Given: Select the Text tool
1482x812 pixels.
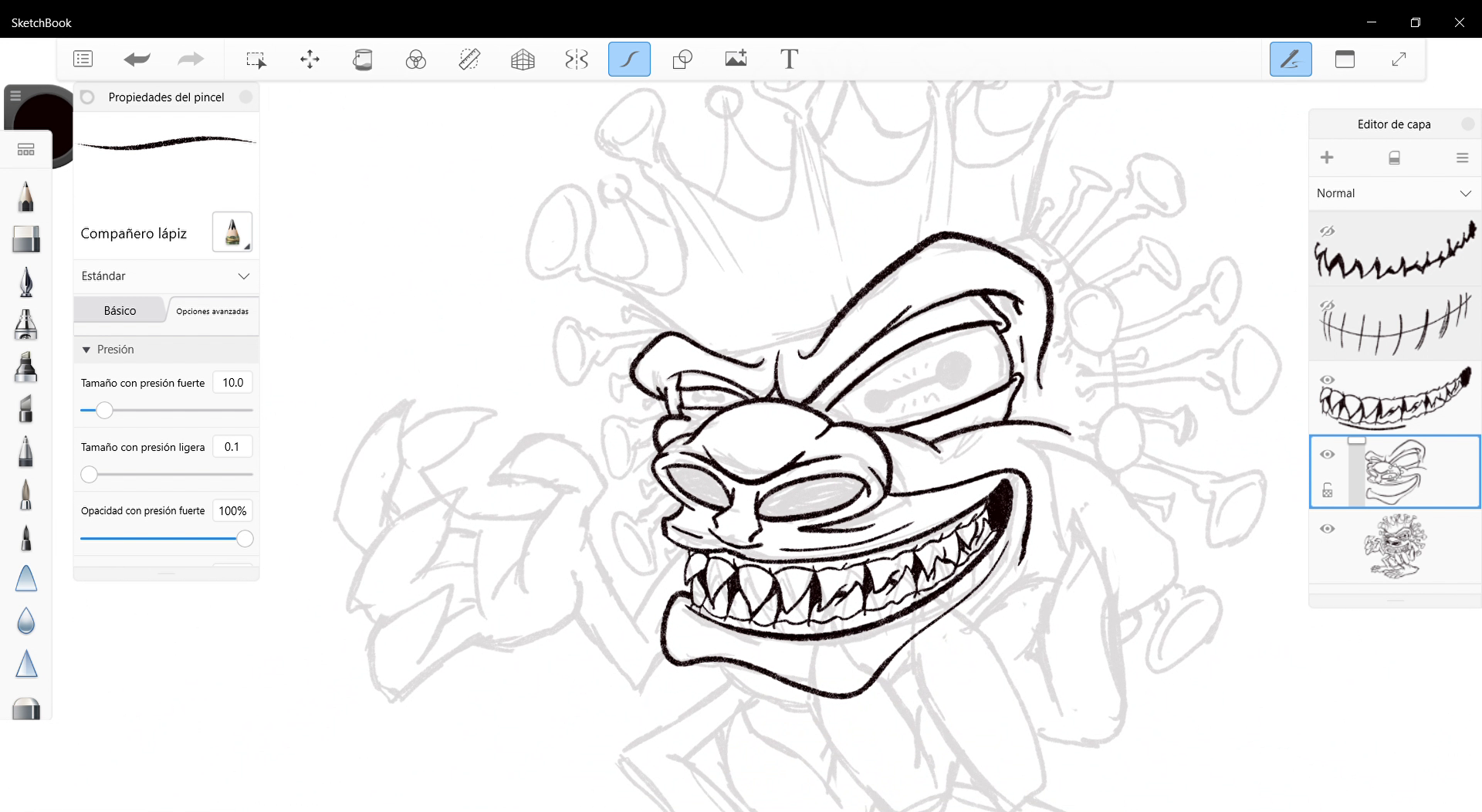Looking at the screenshot, I should [x=789, y=59].
